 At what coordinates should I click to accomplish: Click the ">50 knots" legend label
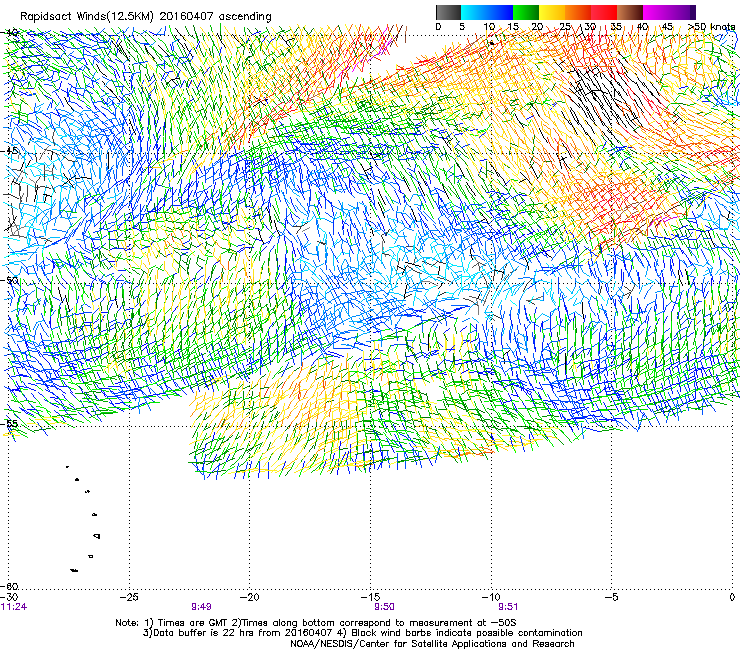711,27
